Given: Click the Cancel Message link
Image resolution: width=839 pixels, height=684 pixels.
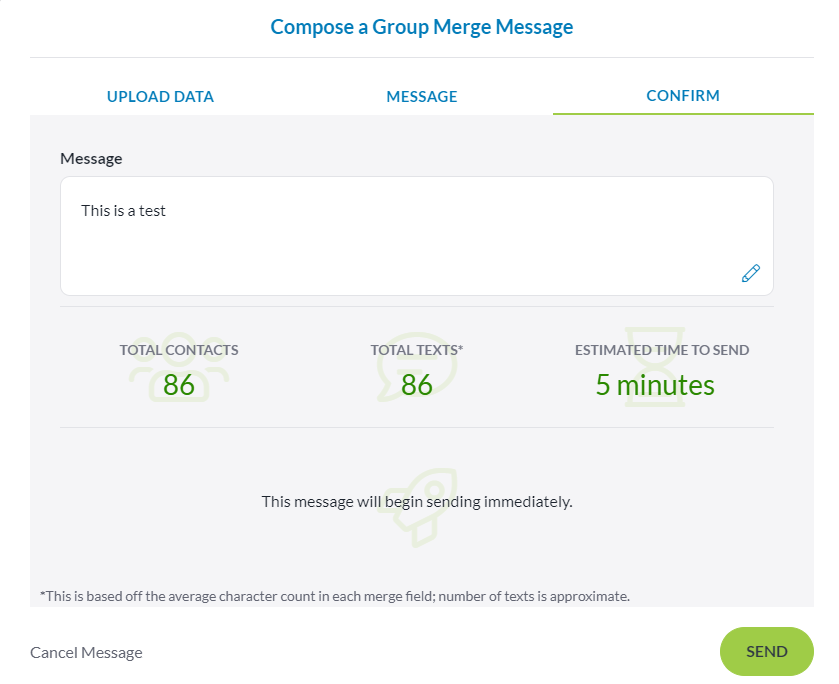Looking at the screenshot, I should pyautogui.click(x=86, y=653).
